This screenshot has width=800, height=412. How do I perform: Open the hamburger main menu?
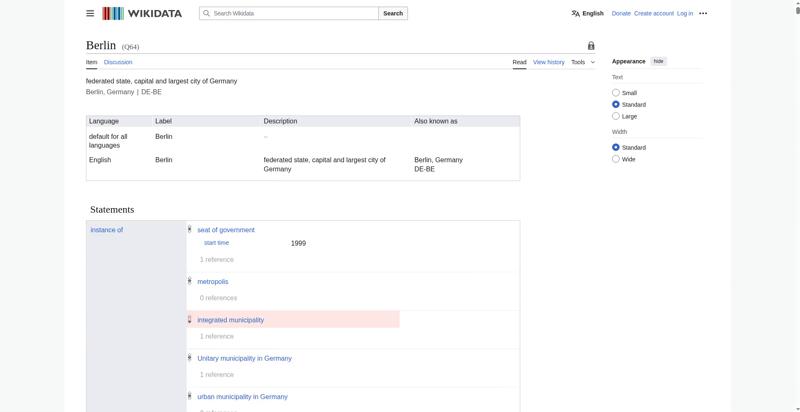tap(90, 13)
